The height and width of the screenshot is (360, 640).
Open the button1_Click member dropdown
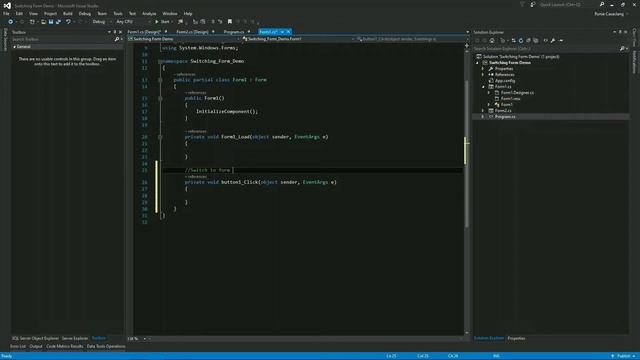coord(412,39)
